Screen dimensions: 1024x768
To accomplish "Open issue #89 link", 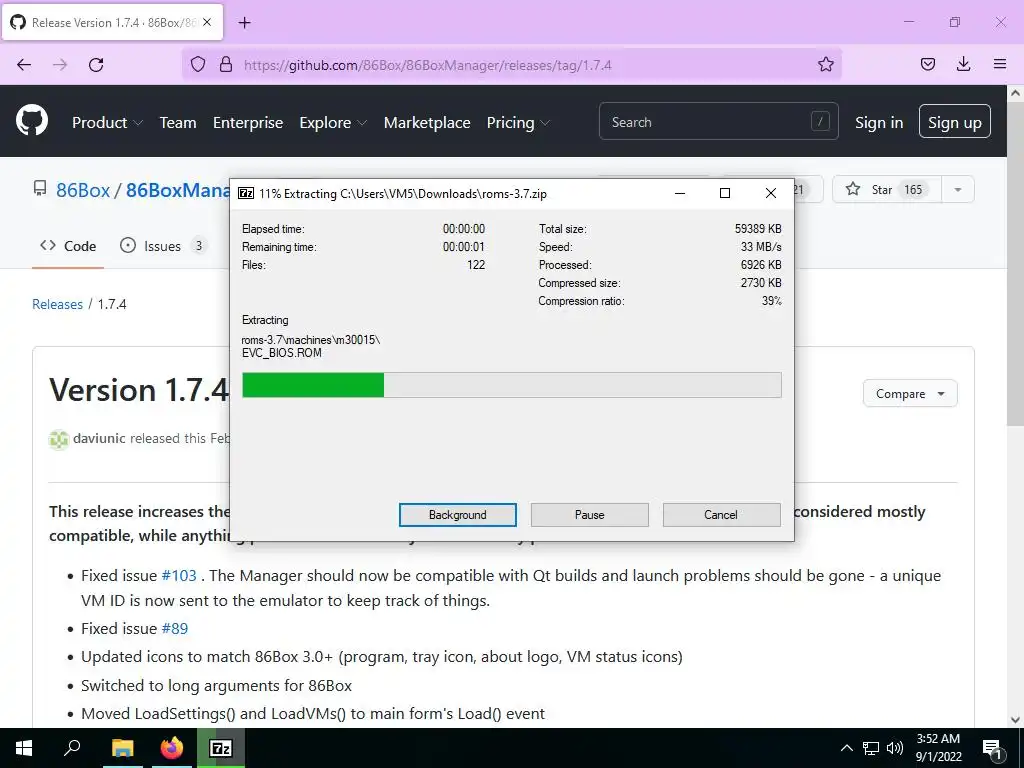I will point(175,628).
